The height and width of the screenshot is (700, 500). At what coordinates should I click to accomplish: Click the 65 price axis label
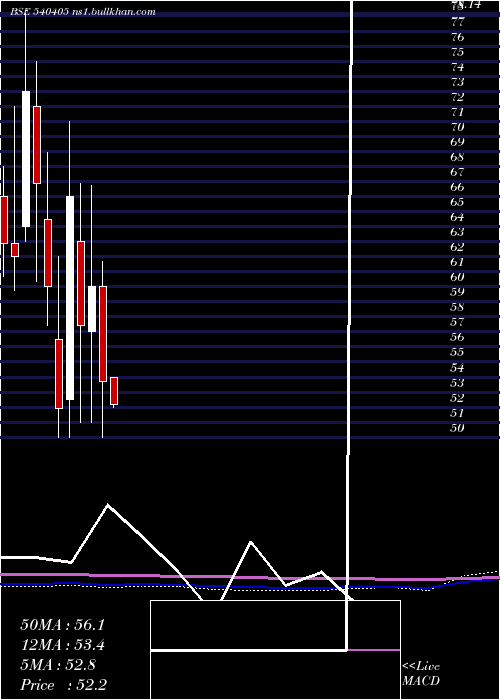(458, 202)
